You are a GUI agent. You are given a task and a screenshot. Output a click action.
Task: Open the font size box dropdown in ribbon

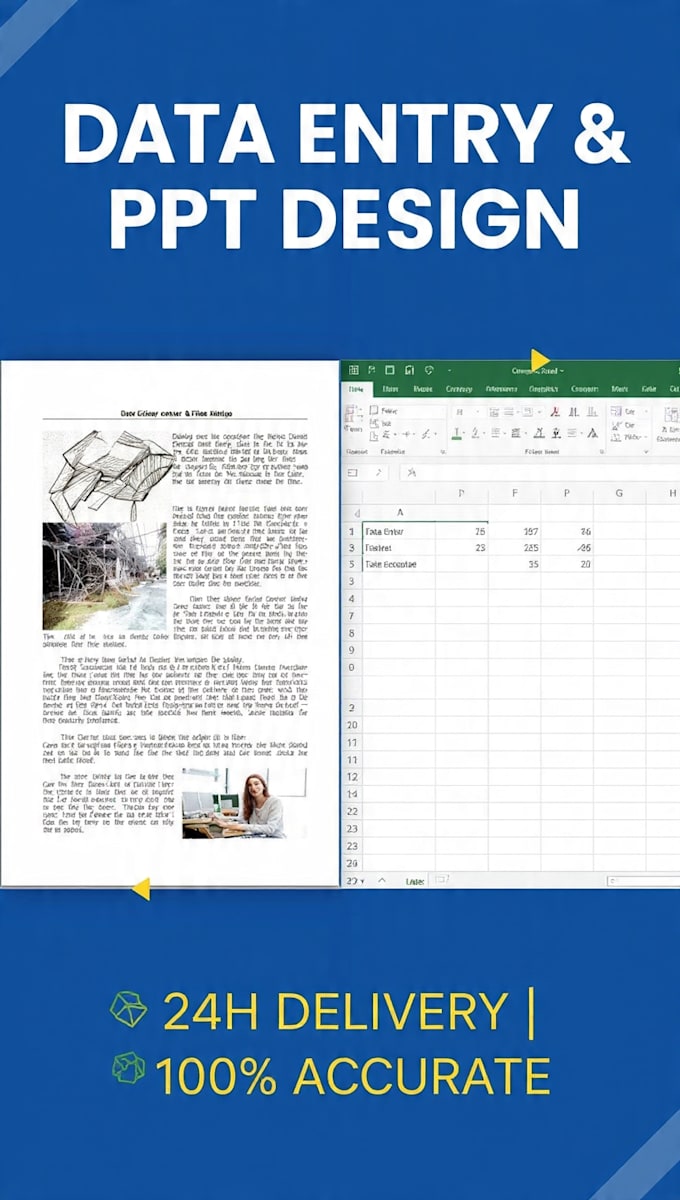tap(476, 411)
